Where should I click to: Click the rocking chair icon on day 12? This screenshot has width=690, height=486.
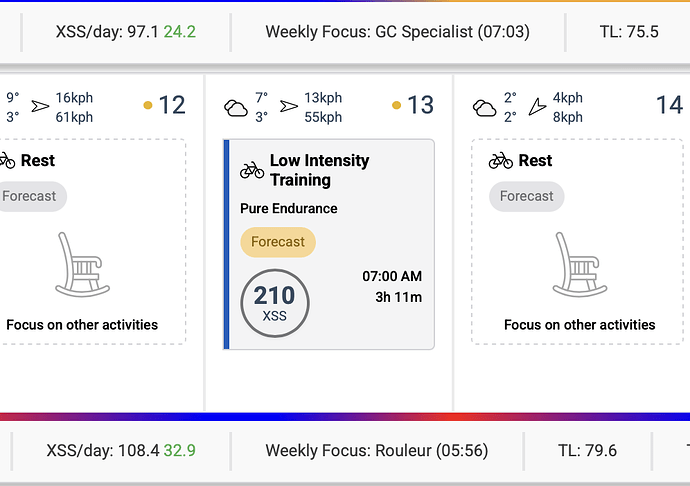tap(82, 264)
